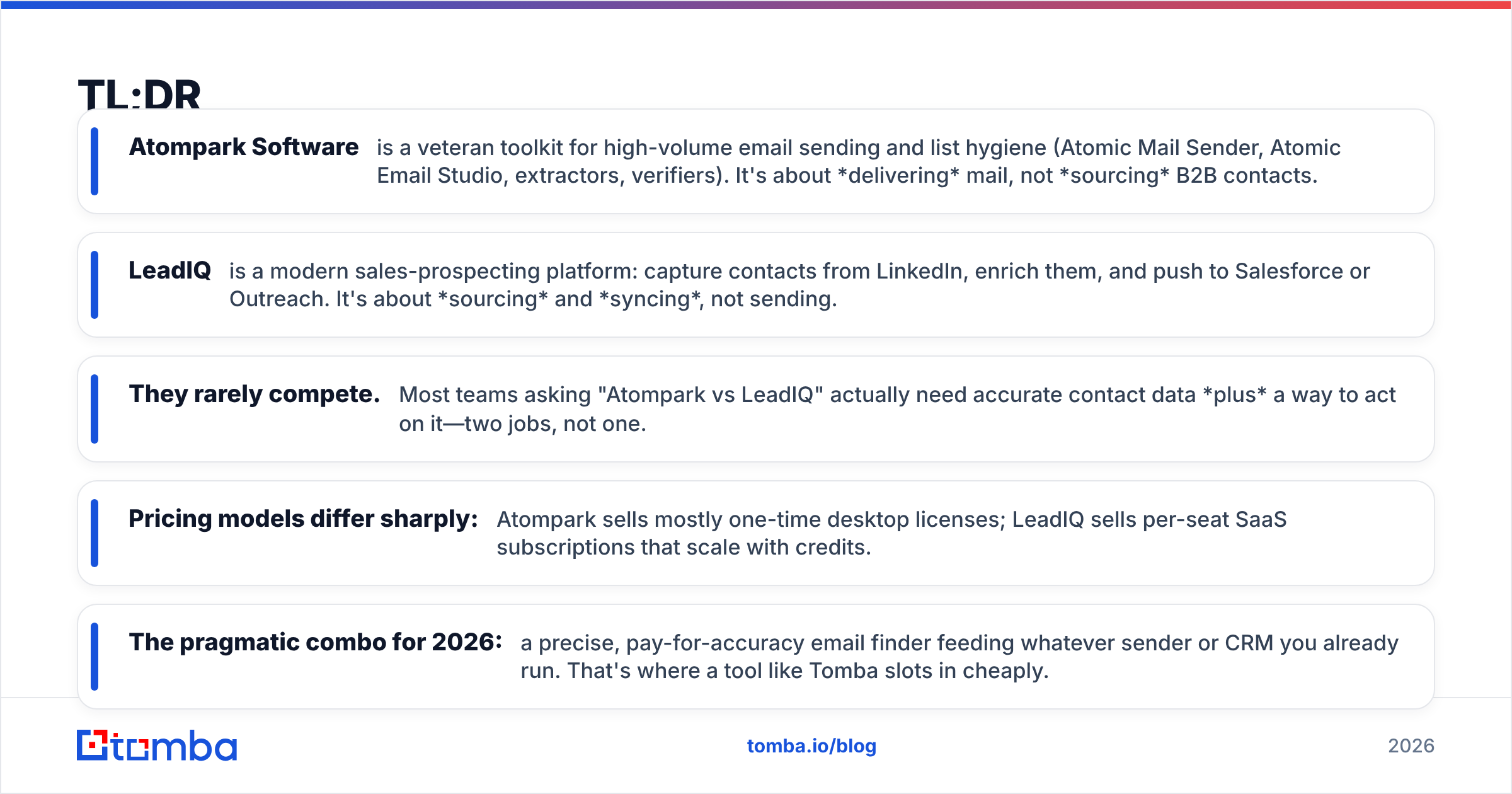This screenshot has height=794, width=1512.
Task: Click the Atompark veteran toolkit description text
Action: tap(859, 161)
